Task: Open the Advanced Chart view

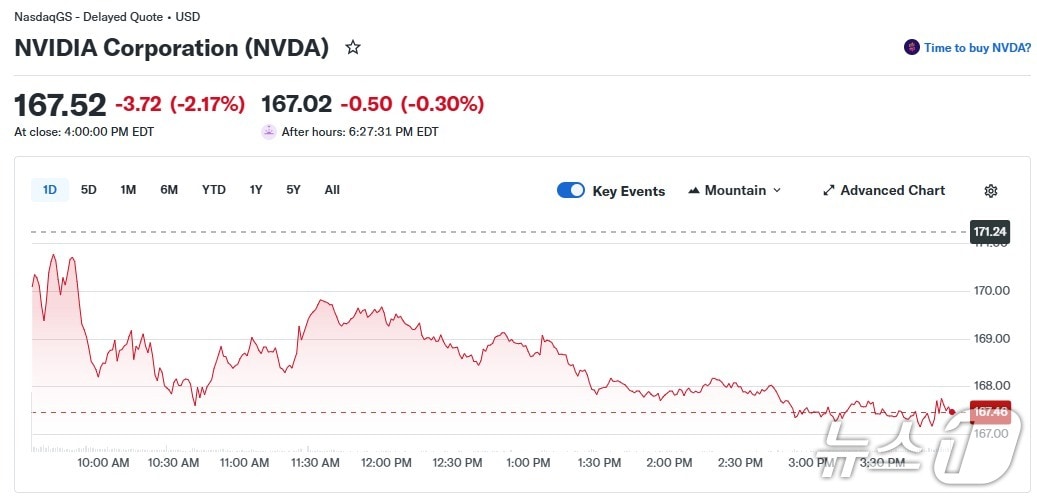Action: [892, 191]
